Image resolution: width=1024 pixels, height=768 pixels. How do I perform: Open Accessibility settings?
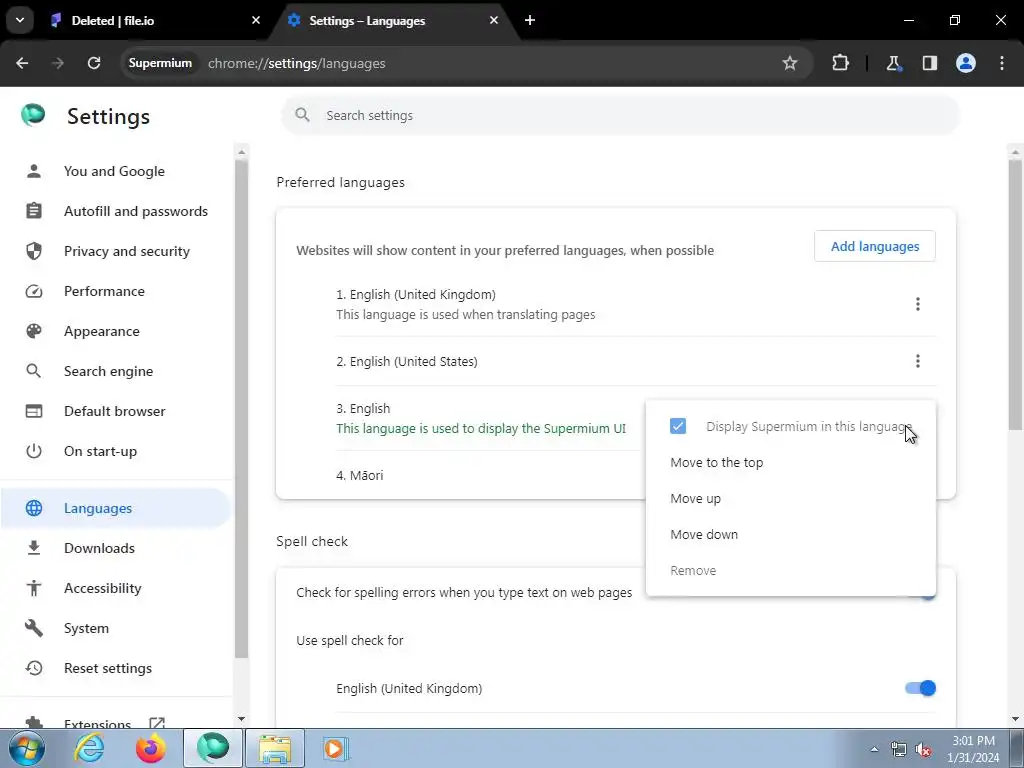pyautogui.click(x=114, y=588)
